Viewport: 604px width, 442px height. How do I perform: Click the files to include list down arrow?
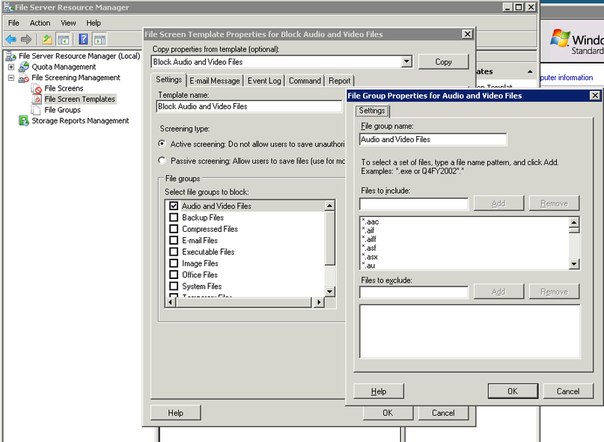click(574, 264)
